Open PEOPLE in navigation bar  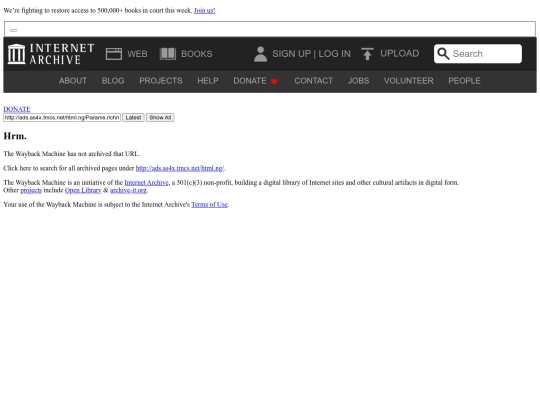464,81
